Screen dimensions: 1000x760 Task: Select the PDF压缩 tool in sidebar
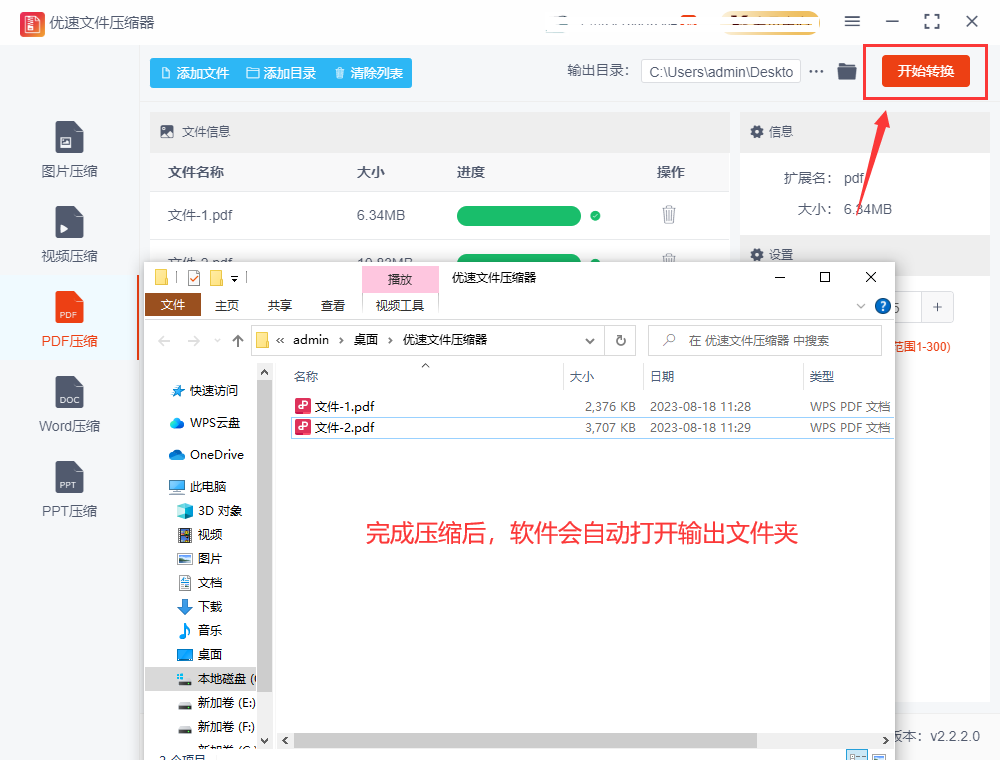[x=69, y=319]
